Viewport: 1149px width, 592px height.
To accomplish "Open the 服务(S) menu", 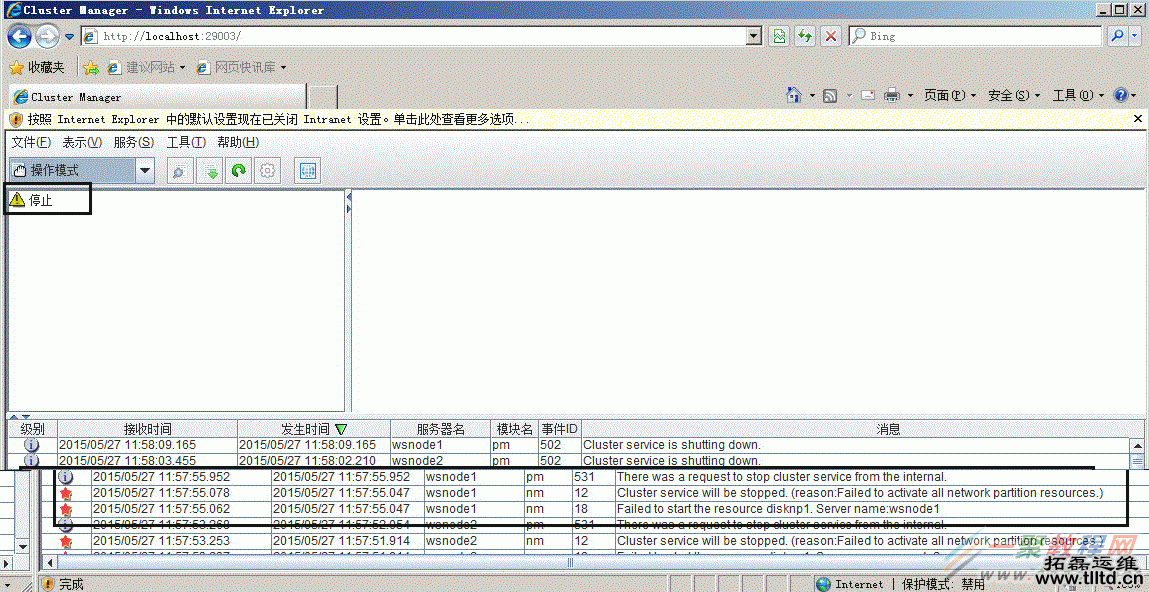I will 133,143.
